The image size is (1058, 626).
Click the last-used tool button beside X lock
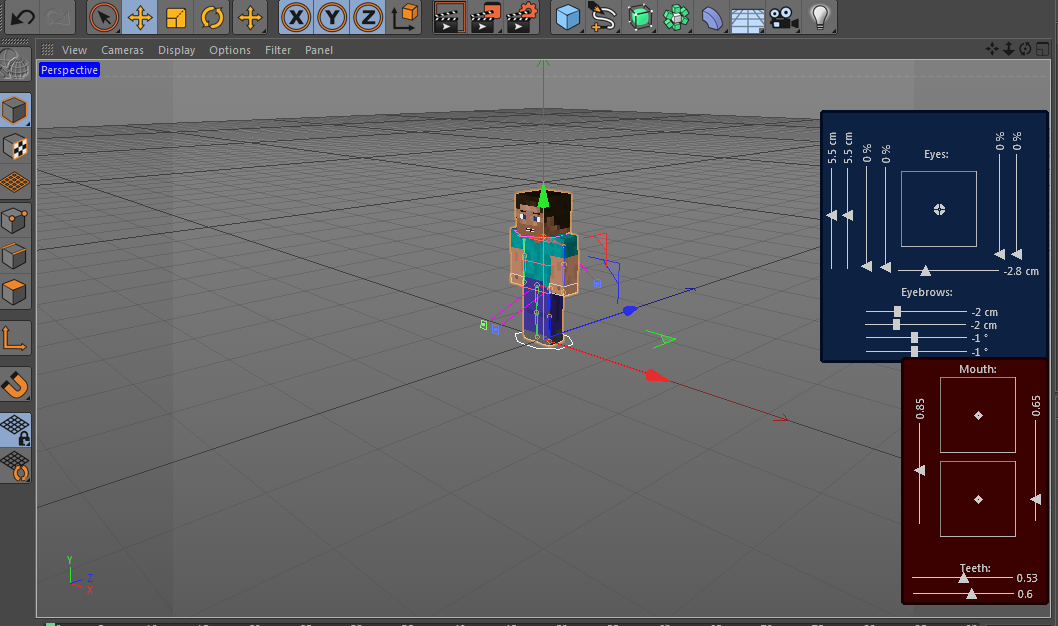[x=250, y=17]
